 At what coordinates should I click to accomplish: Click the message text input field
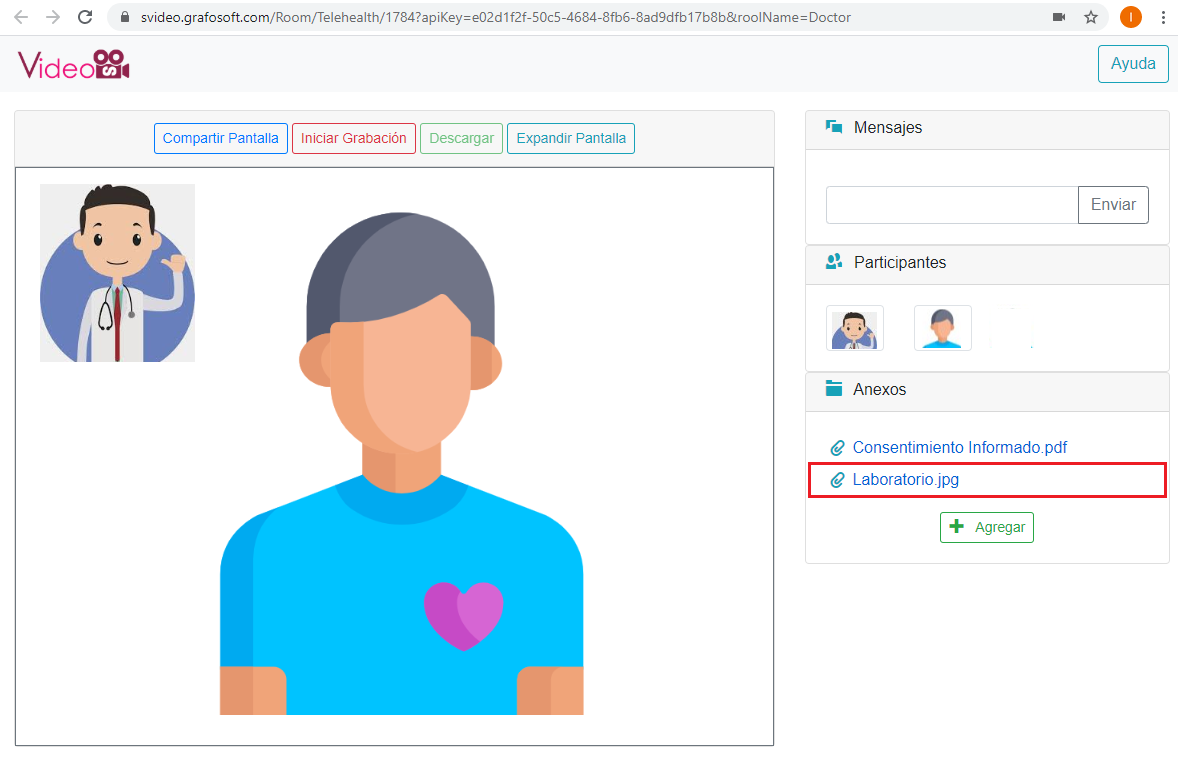(x=951, y=204)
